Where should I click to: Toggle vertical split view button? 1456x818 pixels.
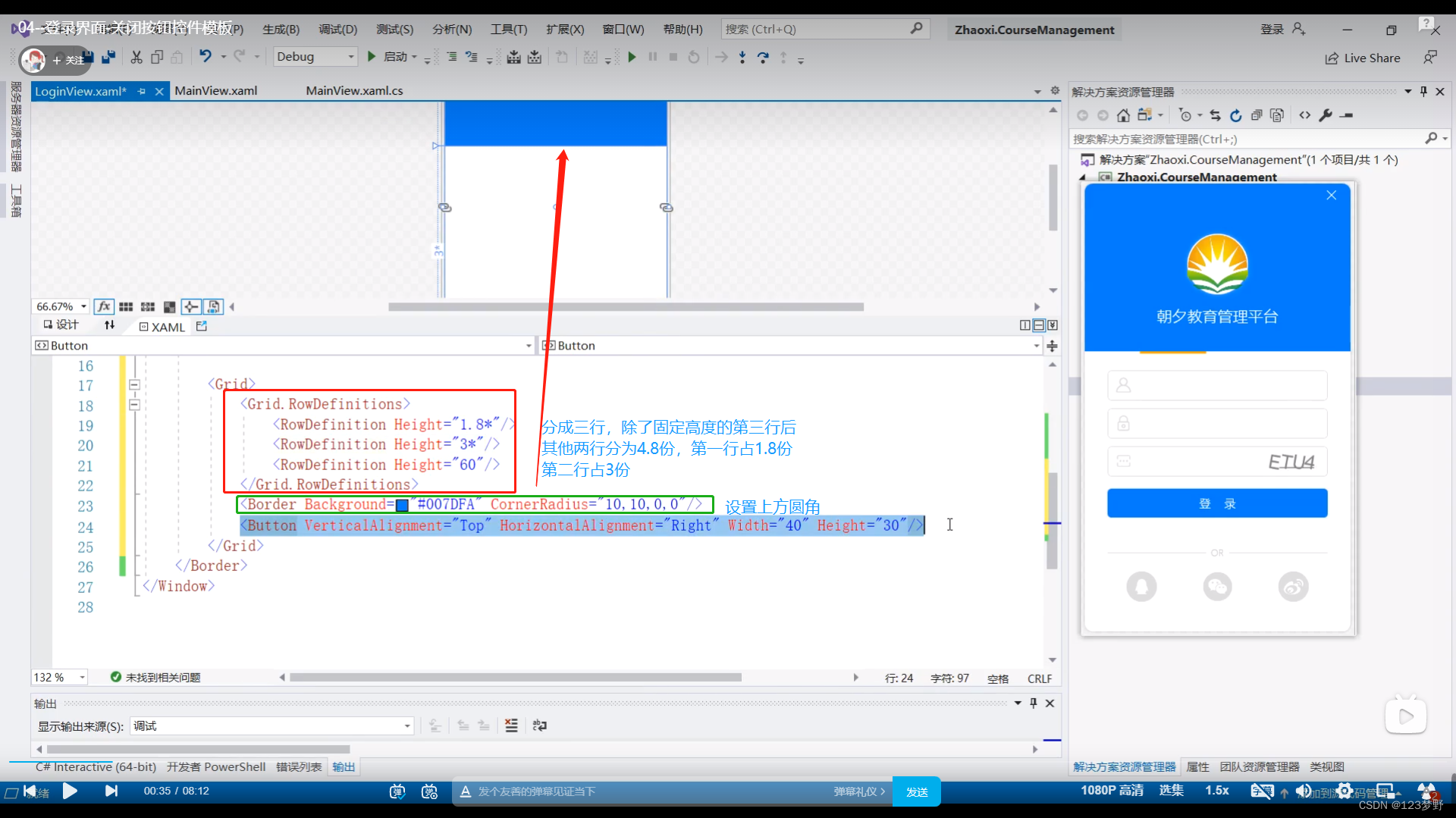(x=1025, y=325)
